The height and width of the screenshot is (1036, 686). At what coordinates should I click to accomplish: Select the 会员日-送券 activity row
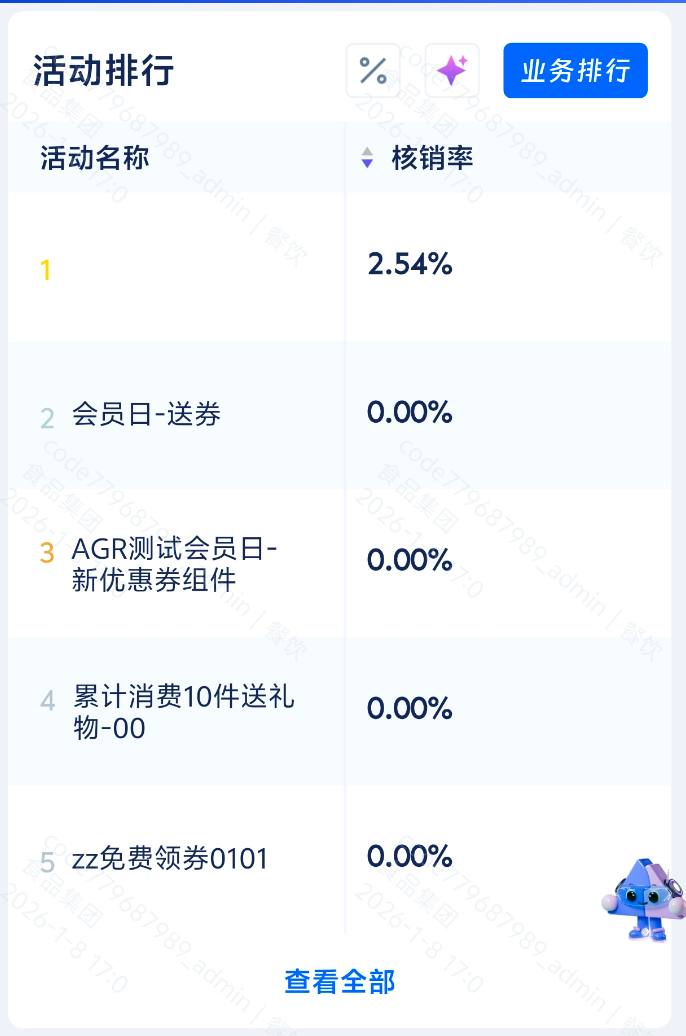pyautogui.click(x=146, y=415)
